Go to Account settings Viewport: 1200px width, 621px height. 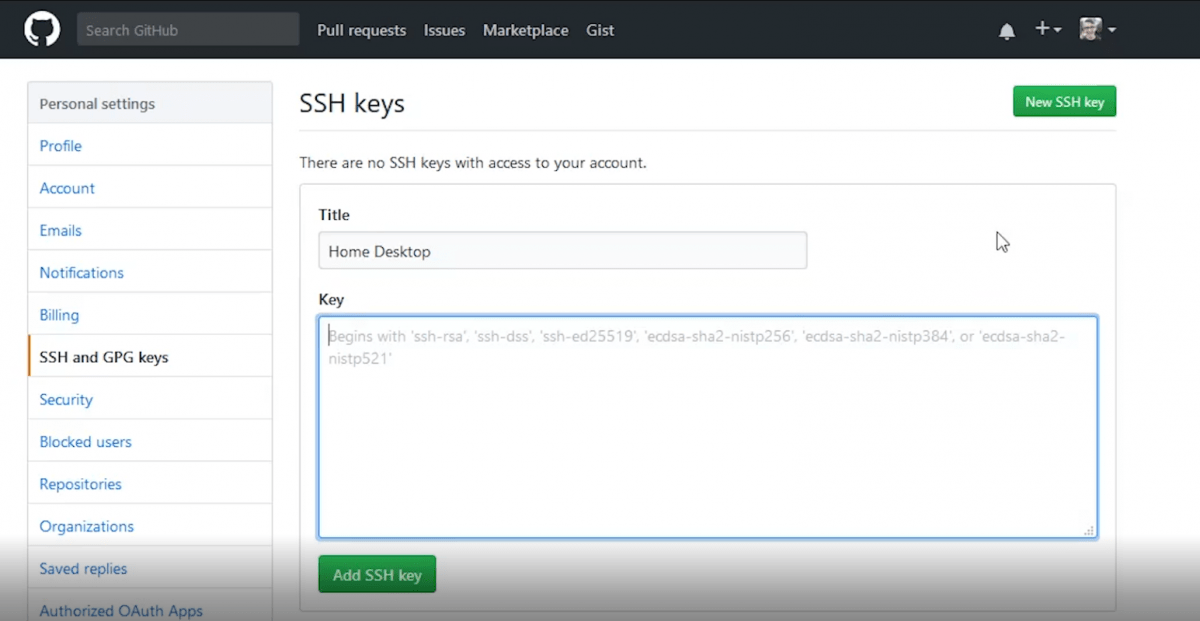[x=67, y=188]
